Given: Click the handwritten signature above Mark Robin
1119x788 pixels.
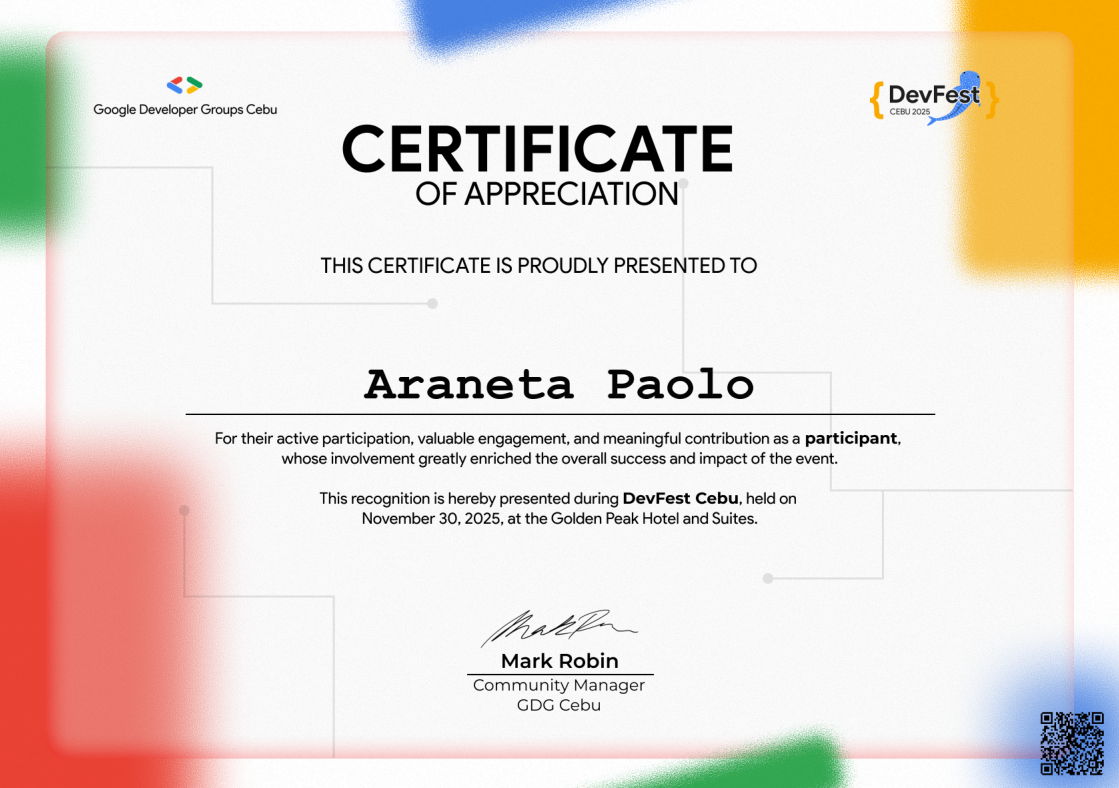Looking at the screenshot, I should 559,627.
